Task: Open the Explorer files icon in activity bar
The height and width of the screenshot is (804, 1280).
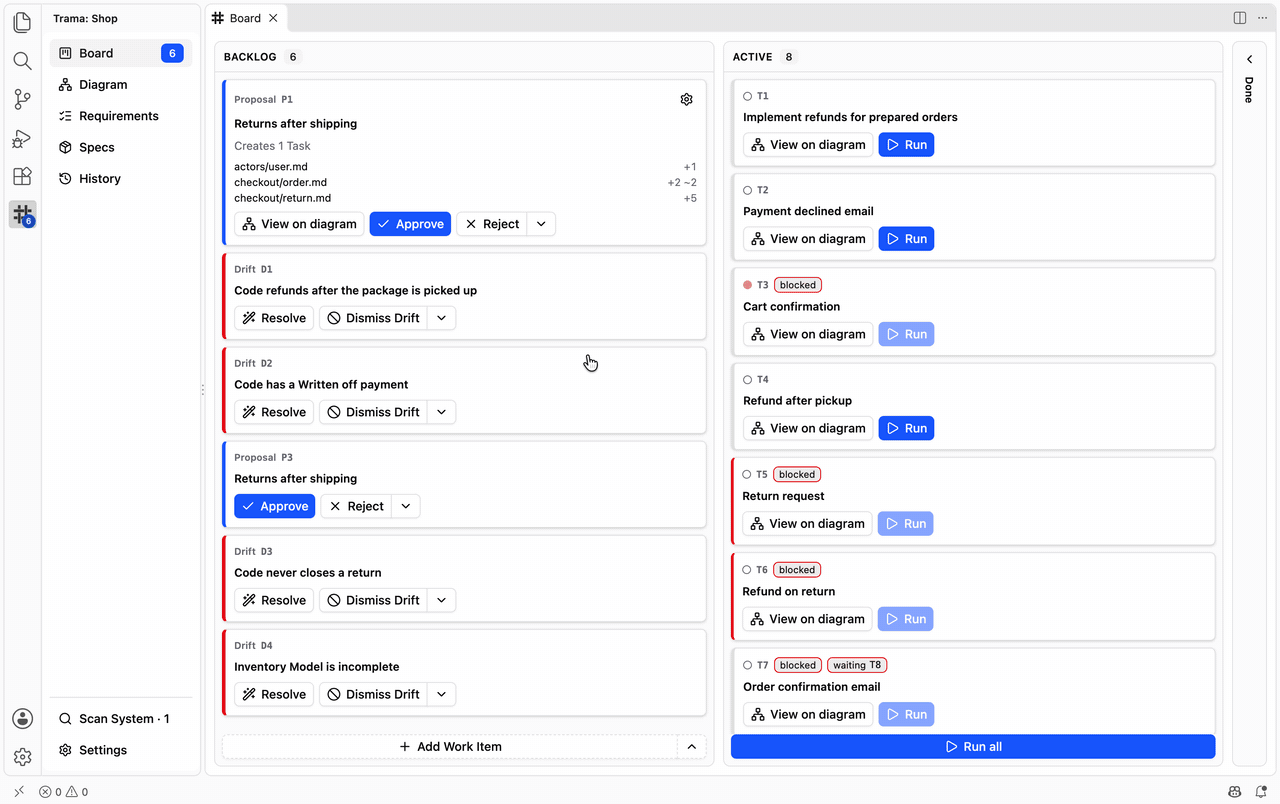Action: 22,22
